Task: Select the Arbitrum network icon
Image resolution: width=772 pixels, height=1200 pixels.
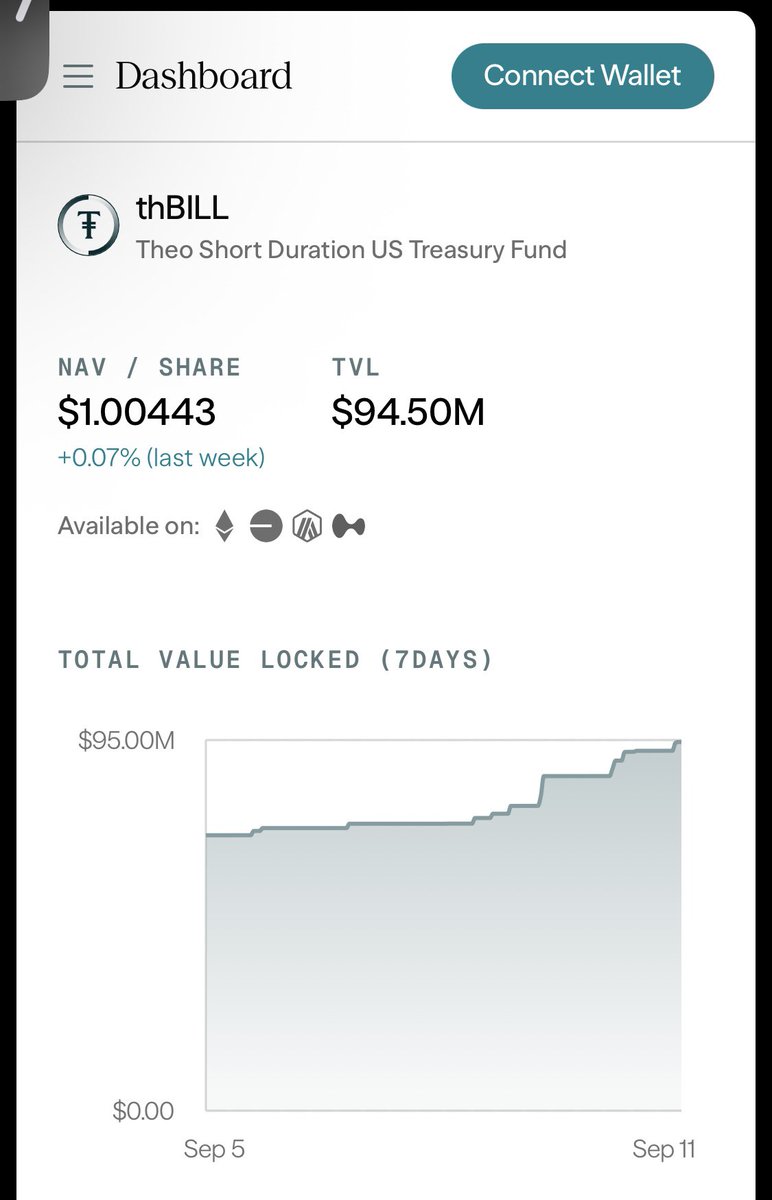Action: [x=307, y=526]
